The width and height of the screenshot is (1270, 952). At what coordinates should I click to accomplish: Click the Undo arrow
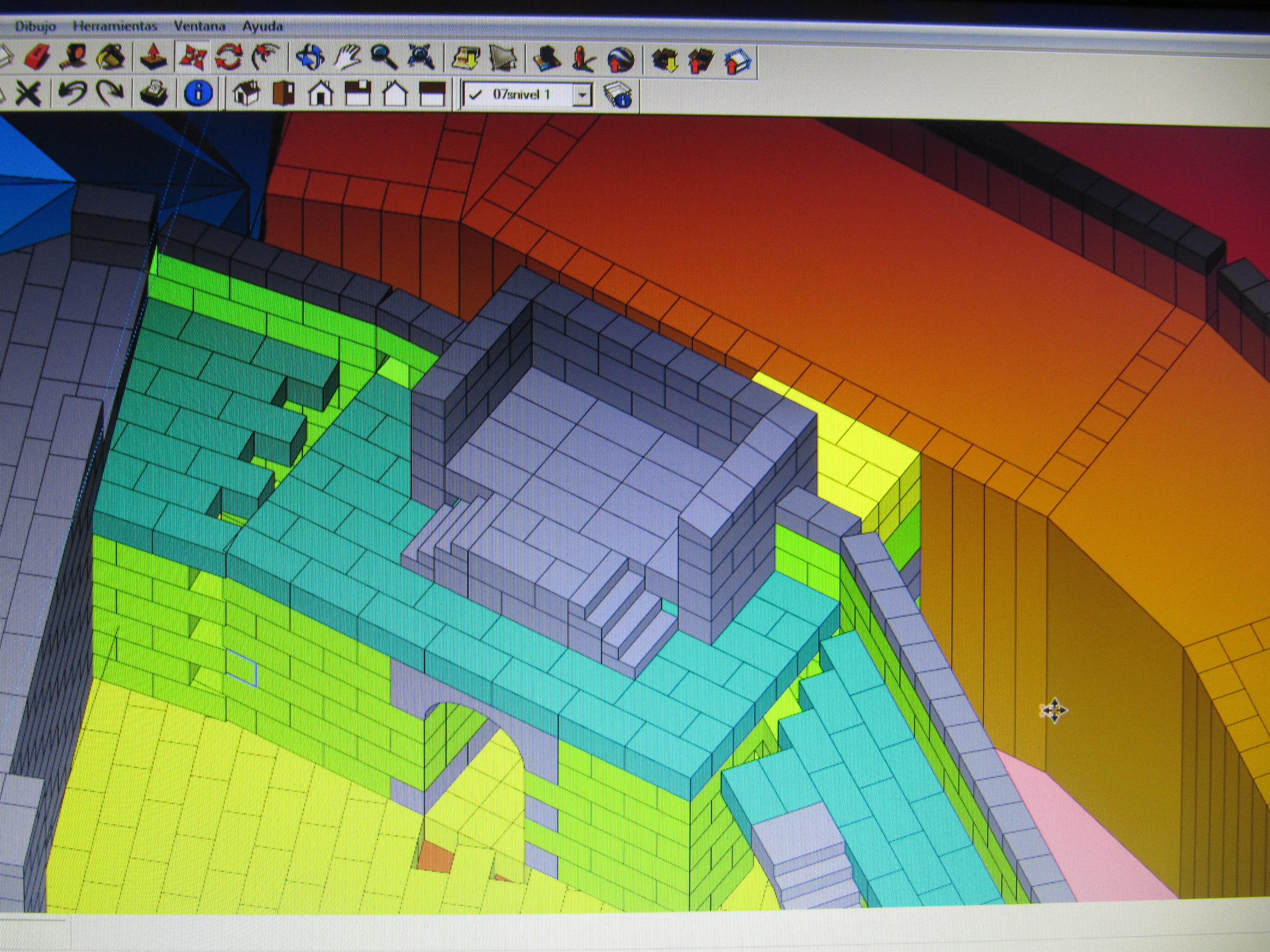point(73,93)
